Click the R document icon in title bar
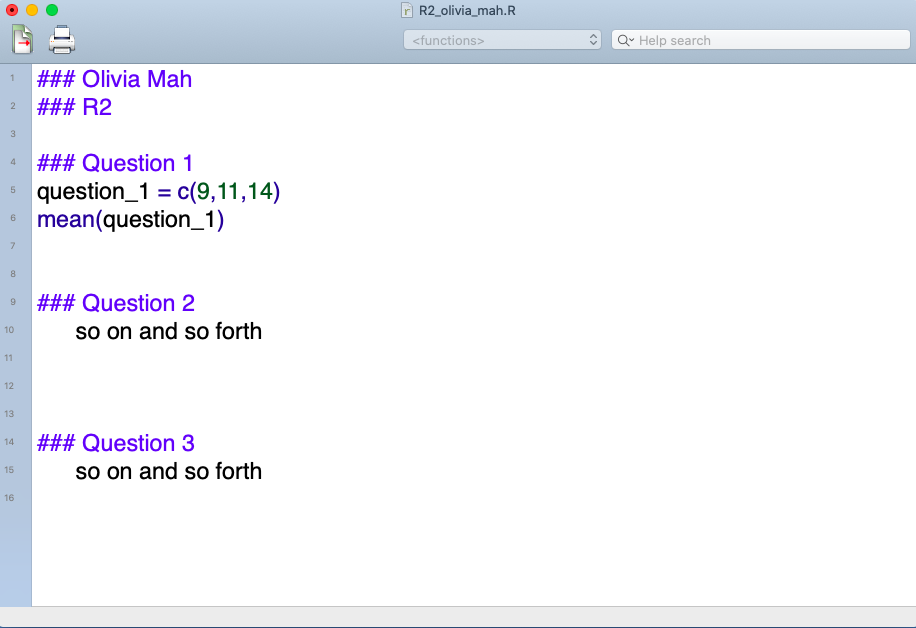 (407, 11)
